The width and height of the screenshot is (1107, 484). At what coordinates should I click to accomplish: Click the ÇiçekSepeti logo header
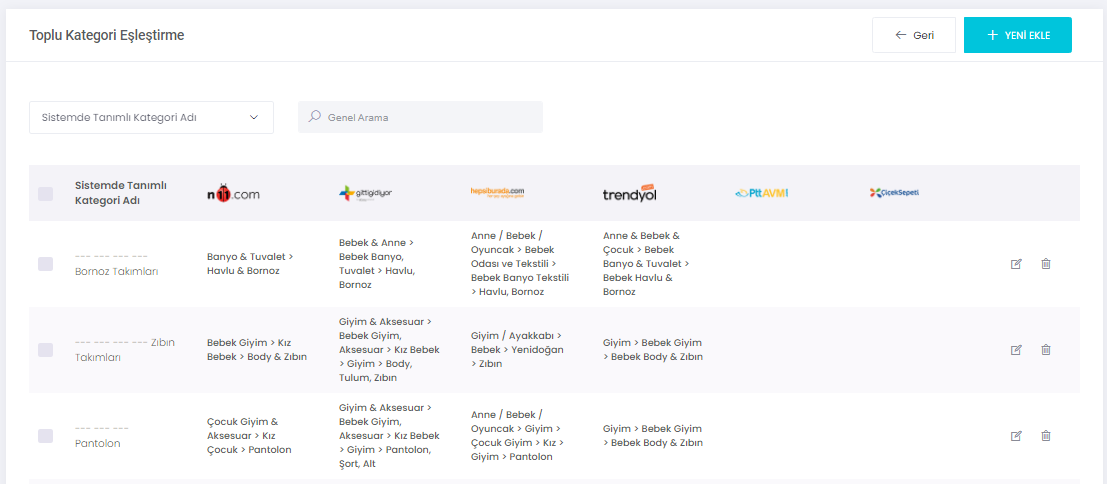tap(894, 193)
